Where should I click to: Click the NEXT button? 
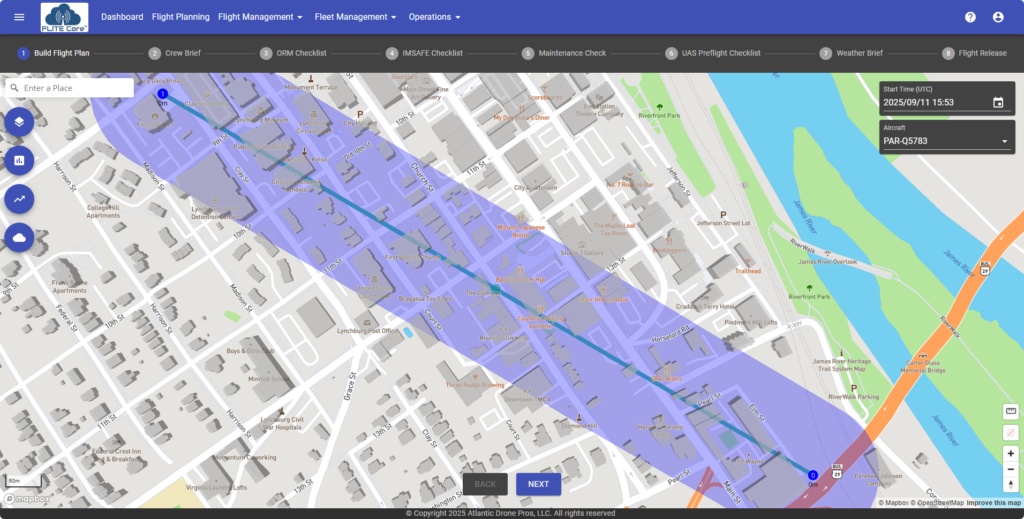coord(538,484)
